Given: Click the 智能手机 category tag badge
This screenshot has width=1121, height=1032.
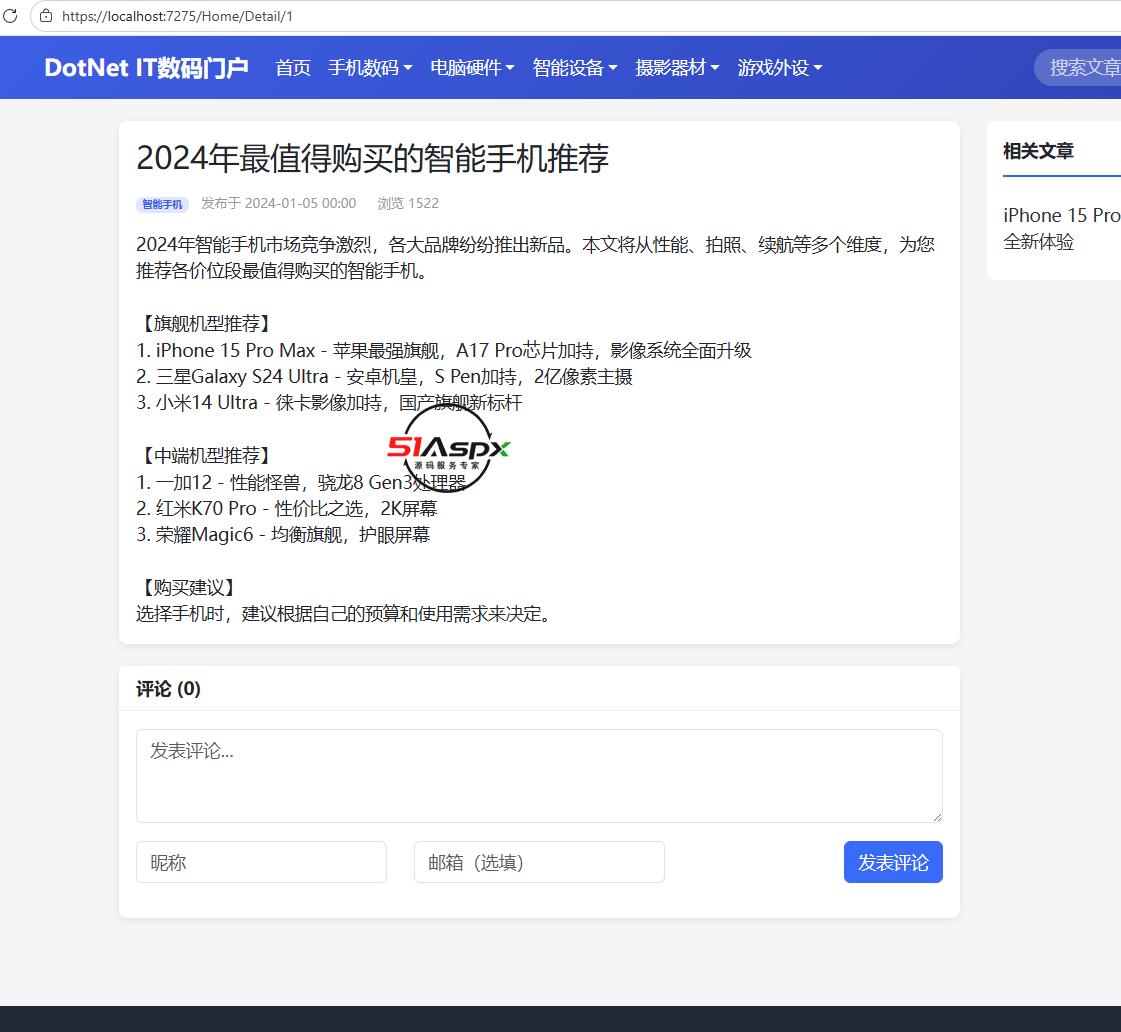Looking at the screenshot, I should [162, 204].
